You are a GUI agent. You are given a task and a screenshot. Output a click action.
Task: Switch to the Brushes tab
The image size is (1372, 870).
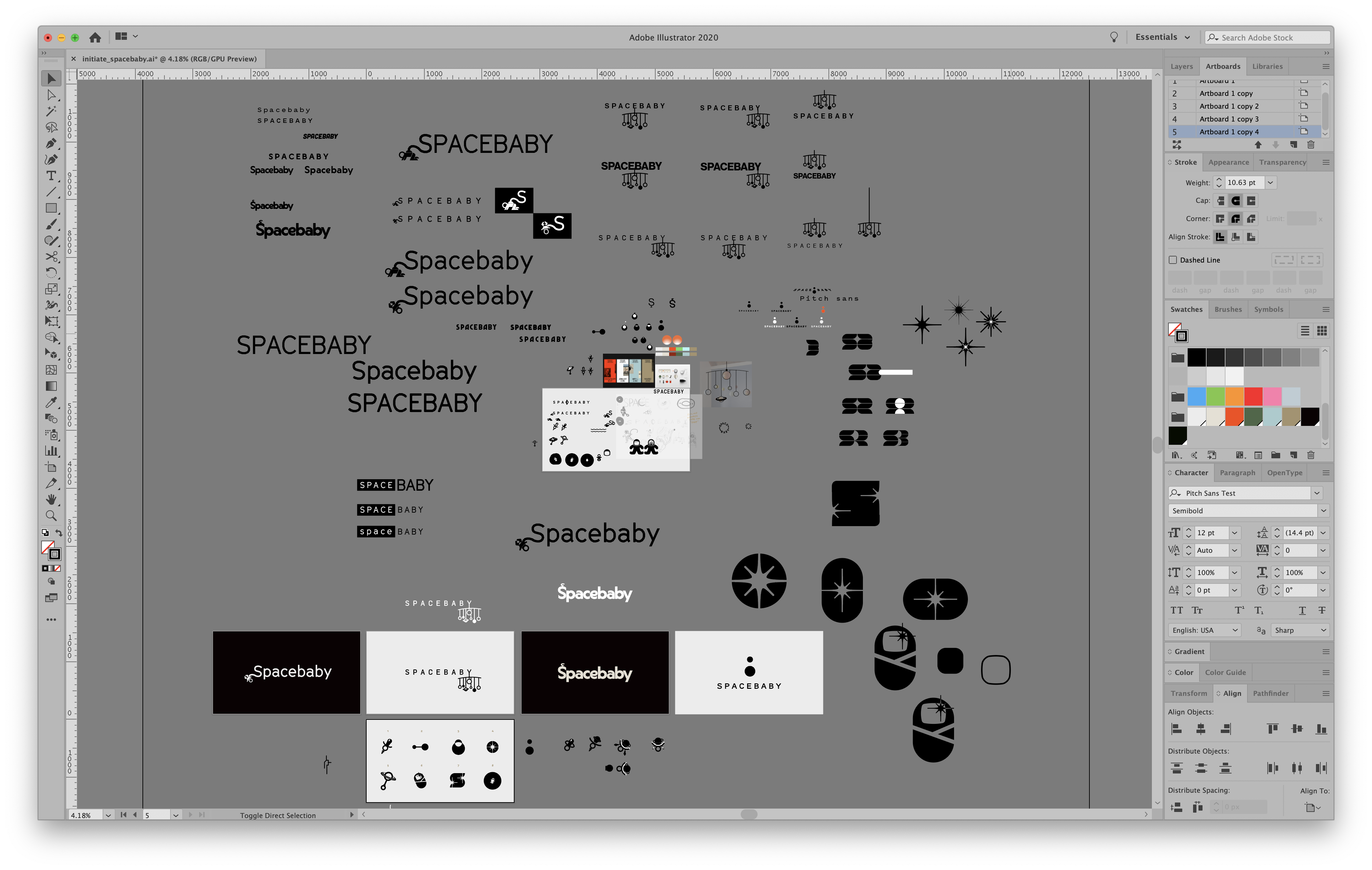1228,309
